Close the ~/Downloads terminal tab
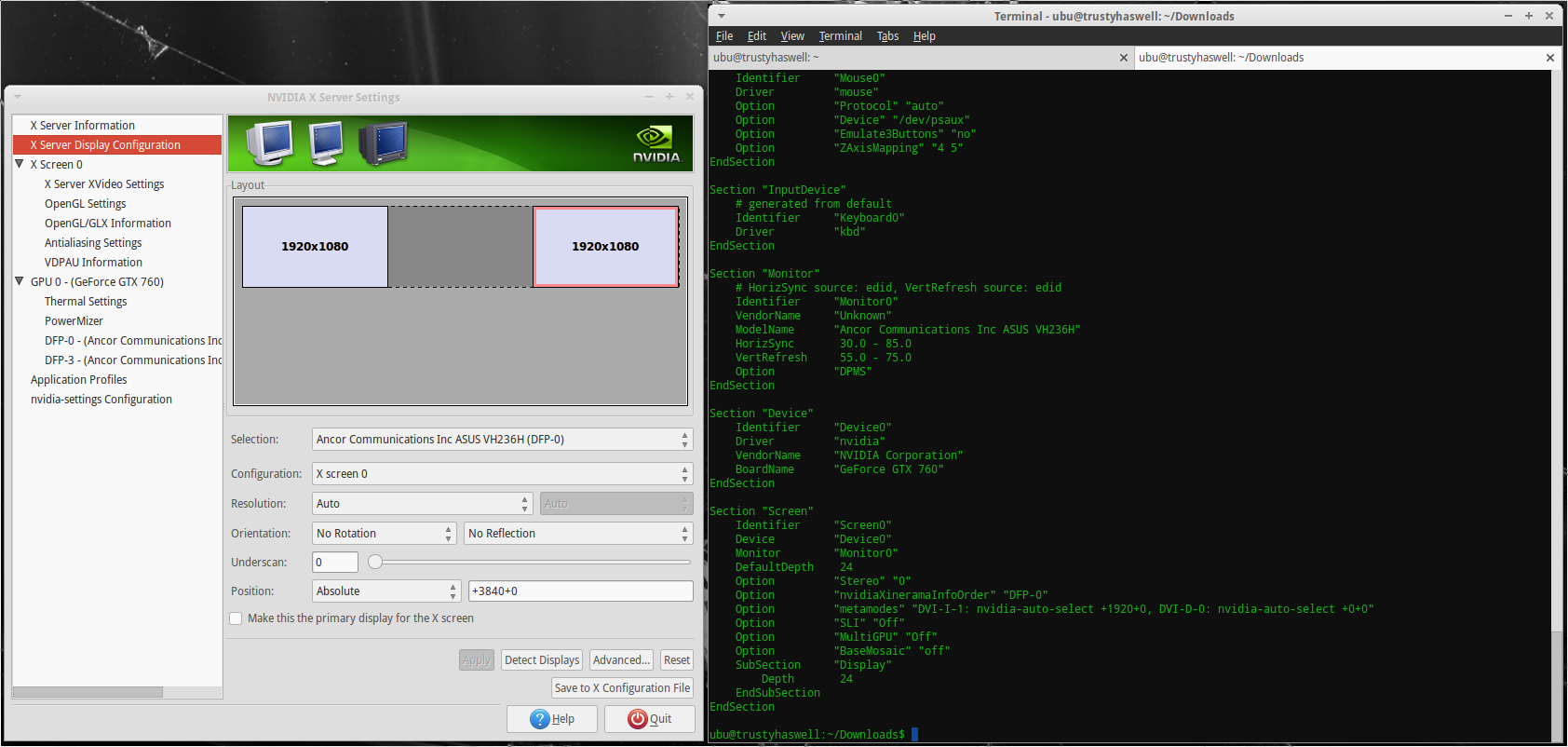 1550,58
